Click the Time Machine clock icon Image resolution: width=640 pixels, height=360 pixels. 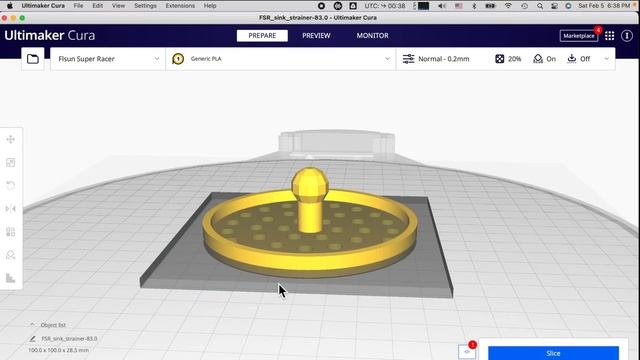click(x=524, y=6)
